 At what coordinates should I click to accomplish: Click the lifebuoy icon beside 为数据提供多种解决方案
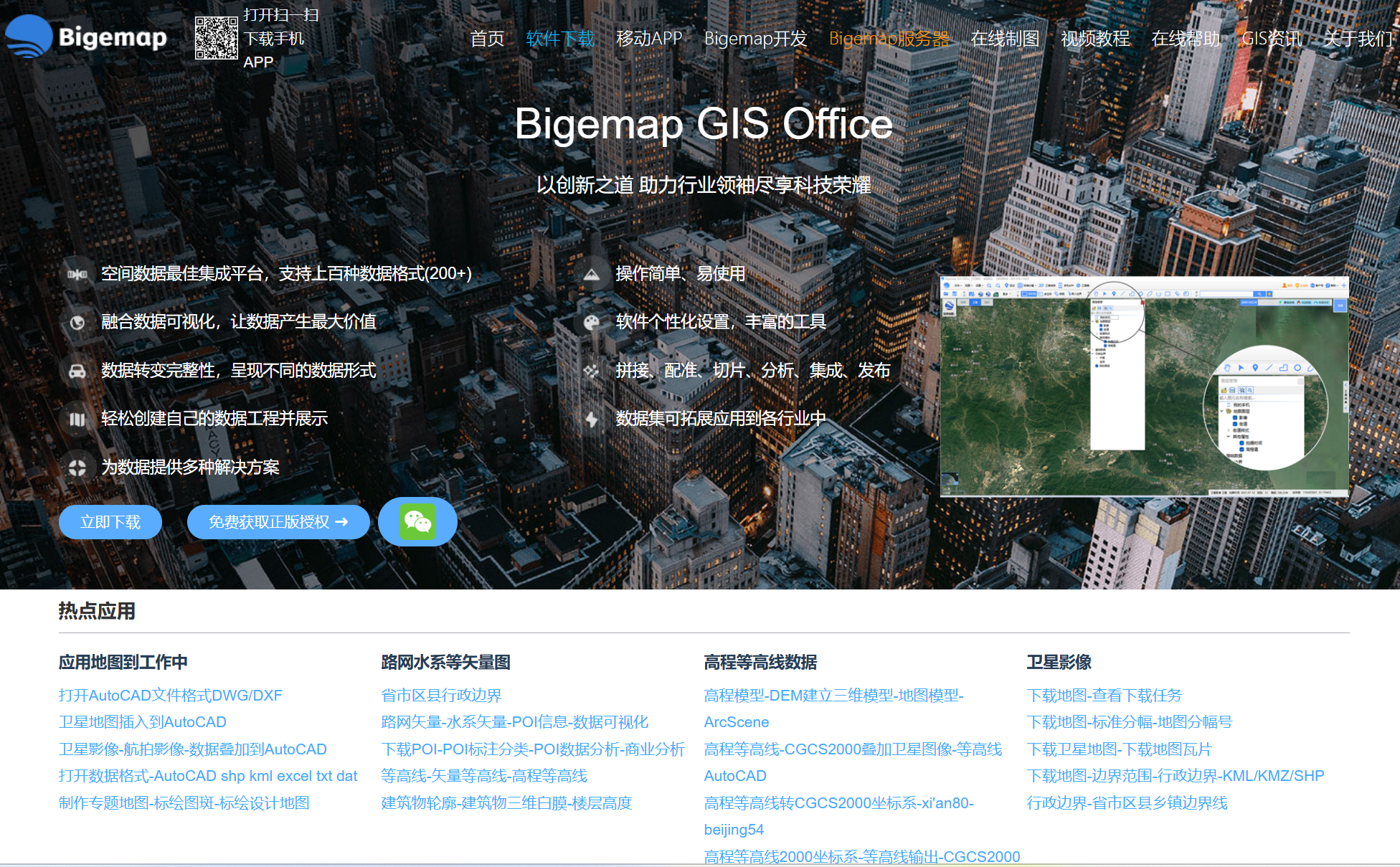[x=77, y=468]
